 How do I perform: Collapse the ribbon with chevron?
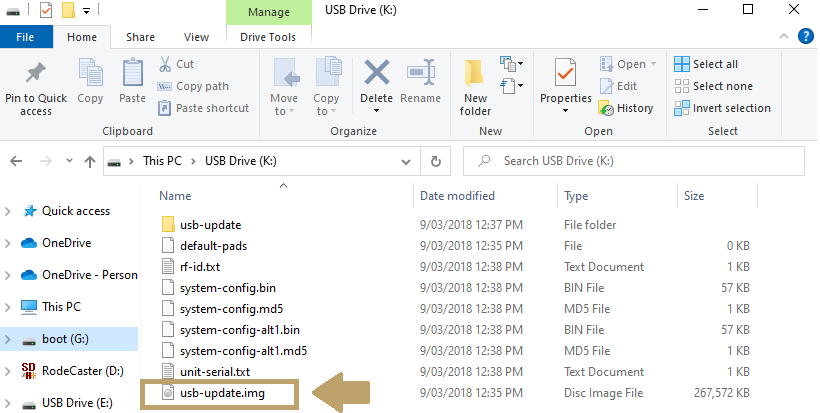(784, 36)
